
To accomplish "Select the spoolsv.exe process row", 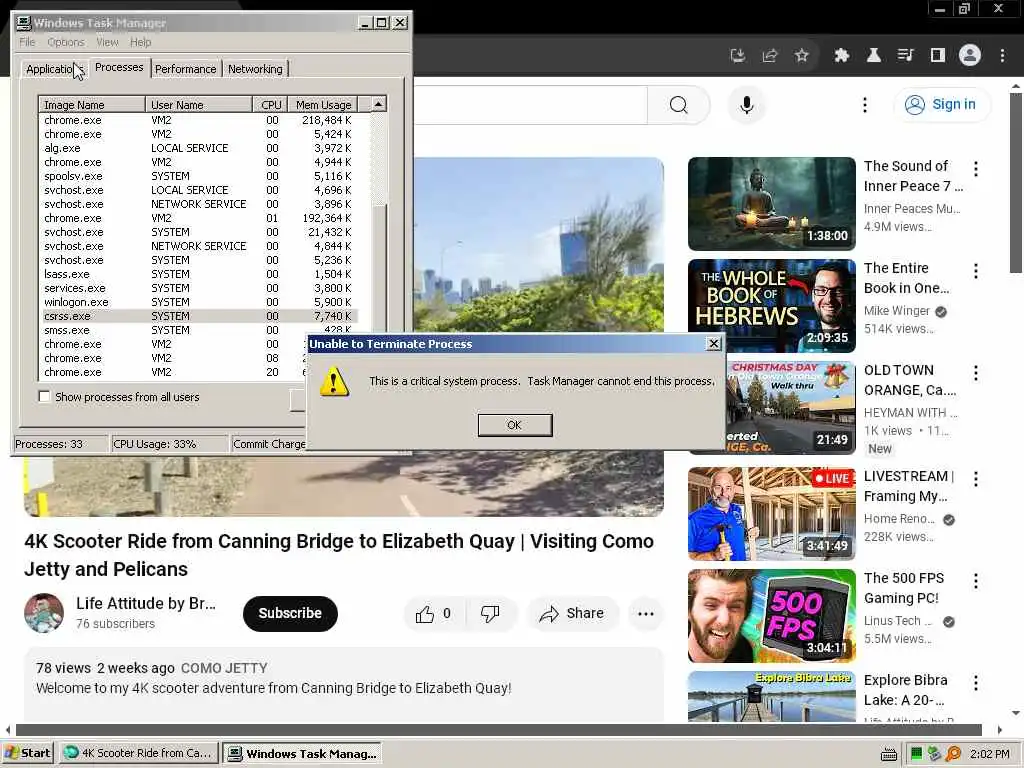I will [x=199, y=176].
